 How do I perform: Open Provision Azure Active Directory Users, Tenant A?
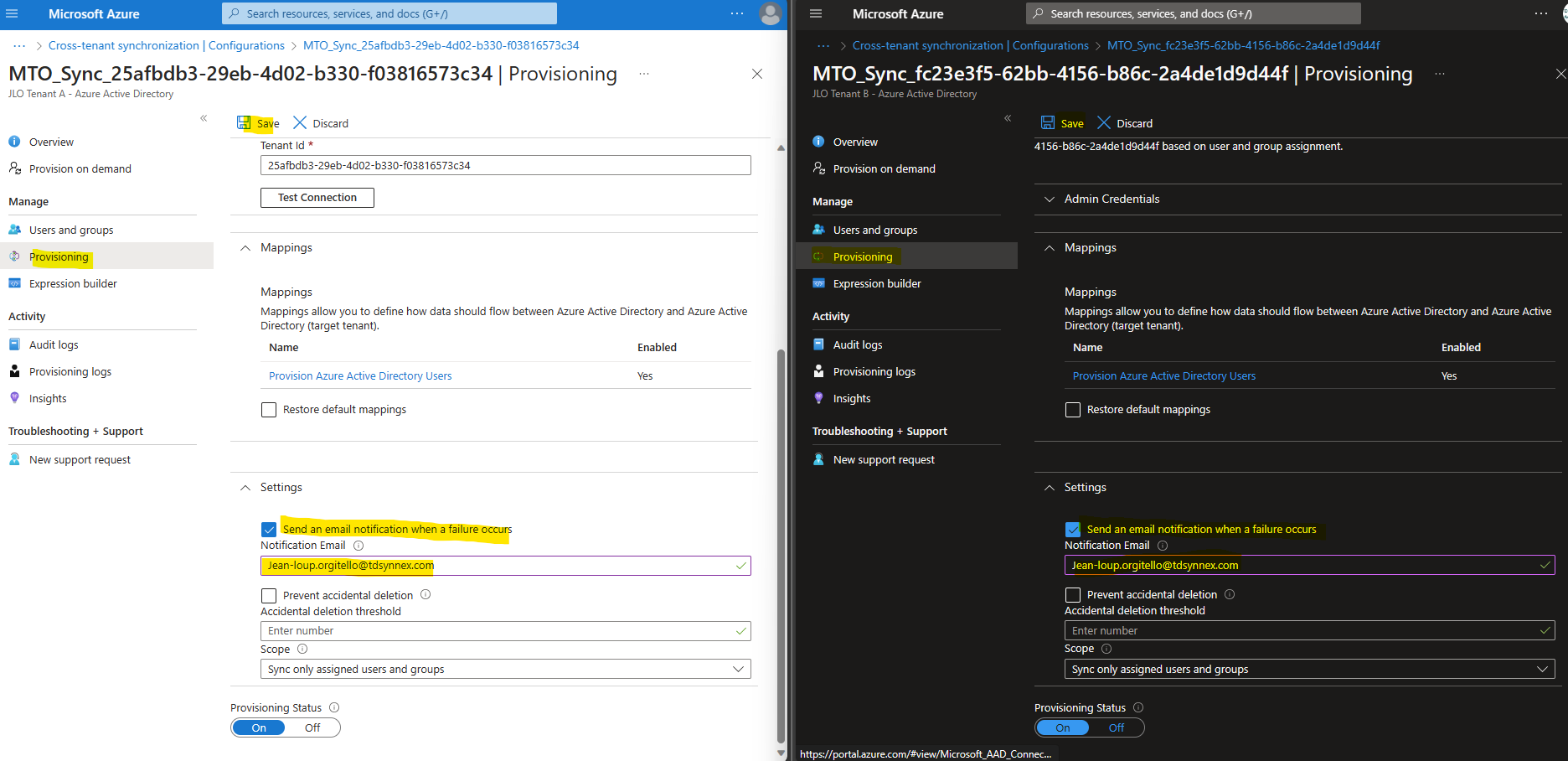pos(360,375)
